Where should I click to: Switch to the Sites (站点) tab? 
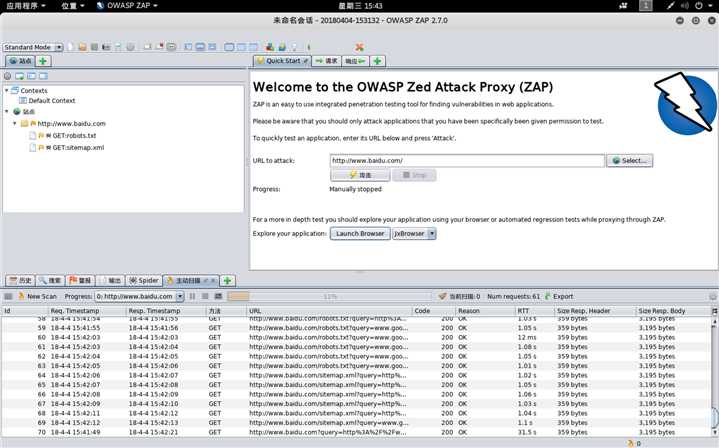tap(20, 61)
